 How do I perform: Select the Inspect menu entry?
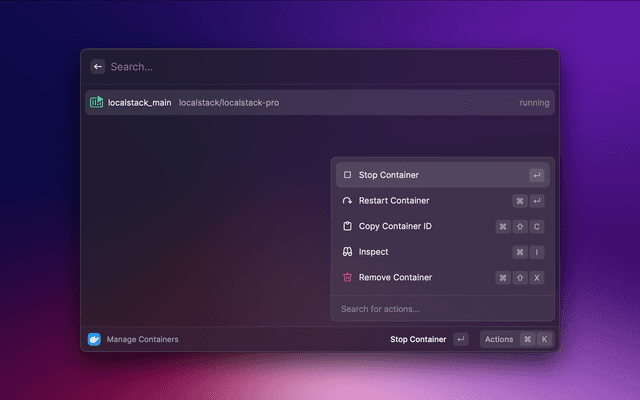[374, 252]
